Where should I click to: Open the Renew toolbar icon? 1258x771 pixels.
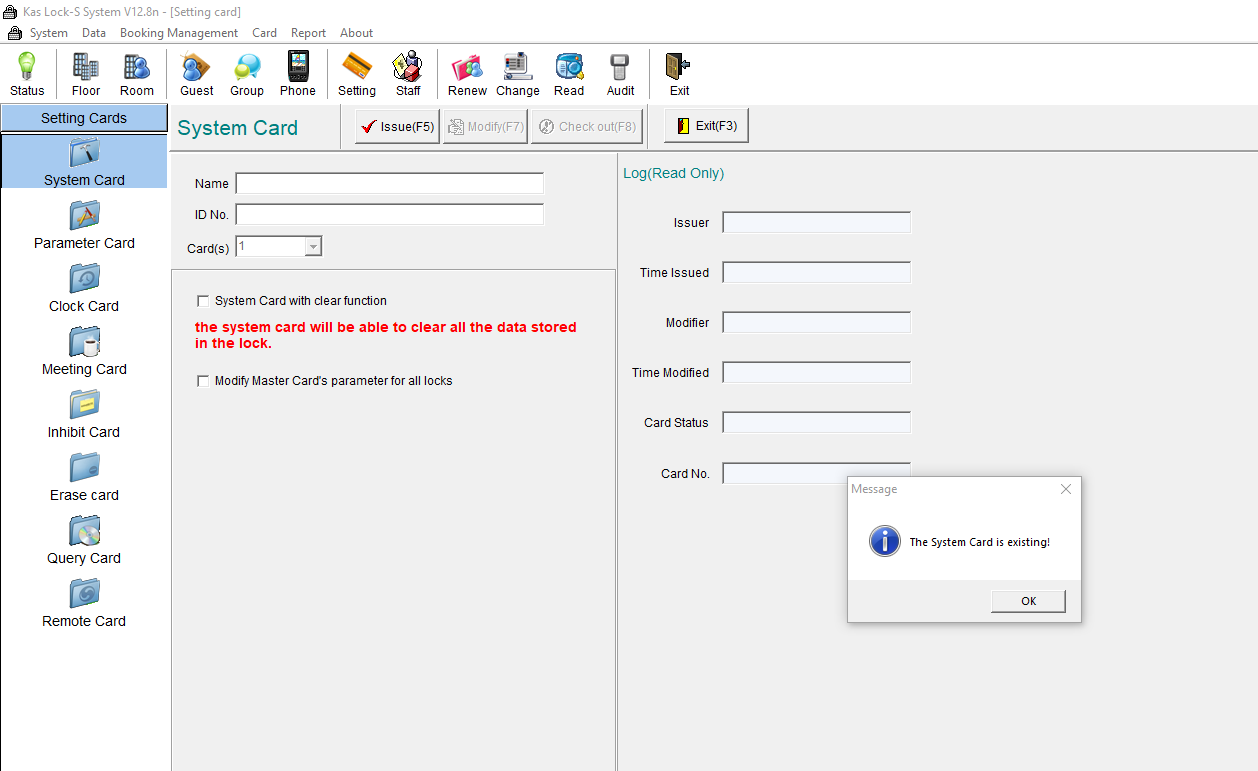(x=467, y=75)
